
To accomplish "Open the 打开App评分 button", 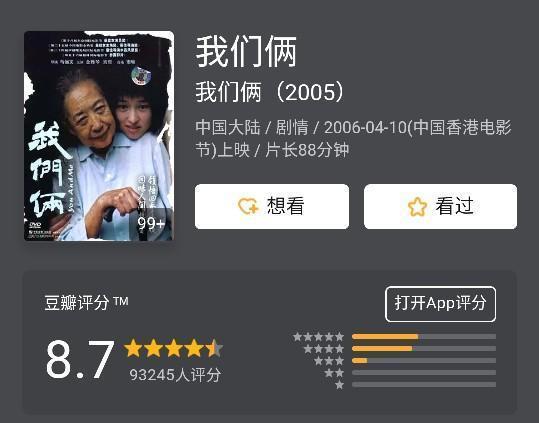I will click(440, 304).
